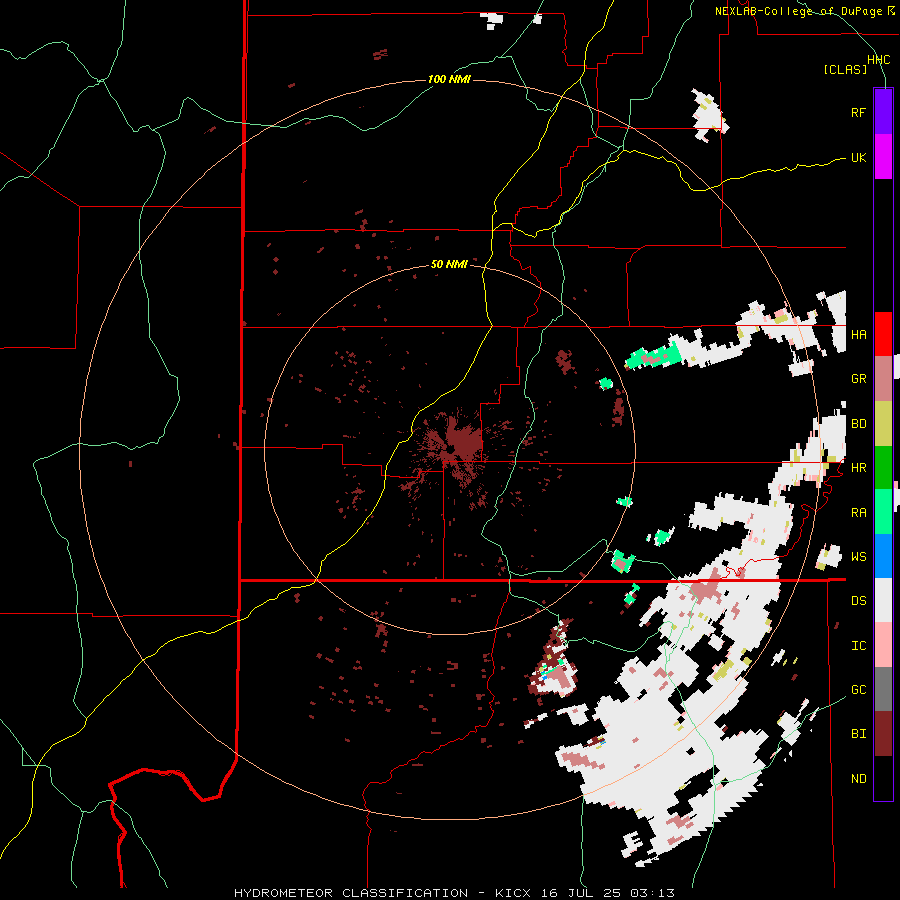Click the RF purple legend swatch

883,112
